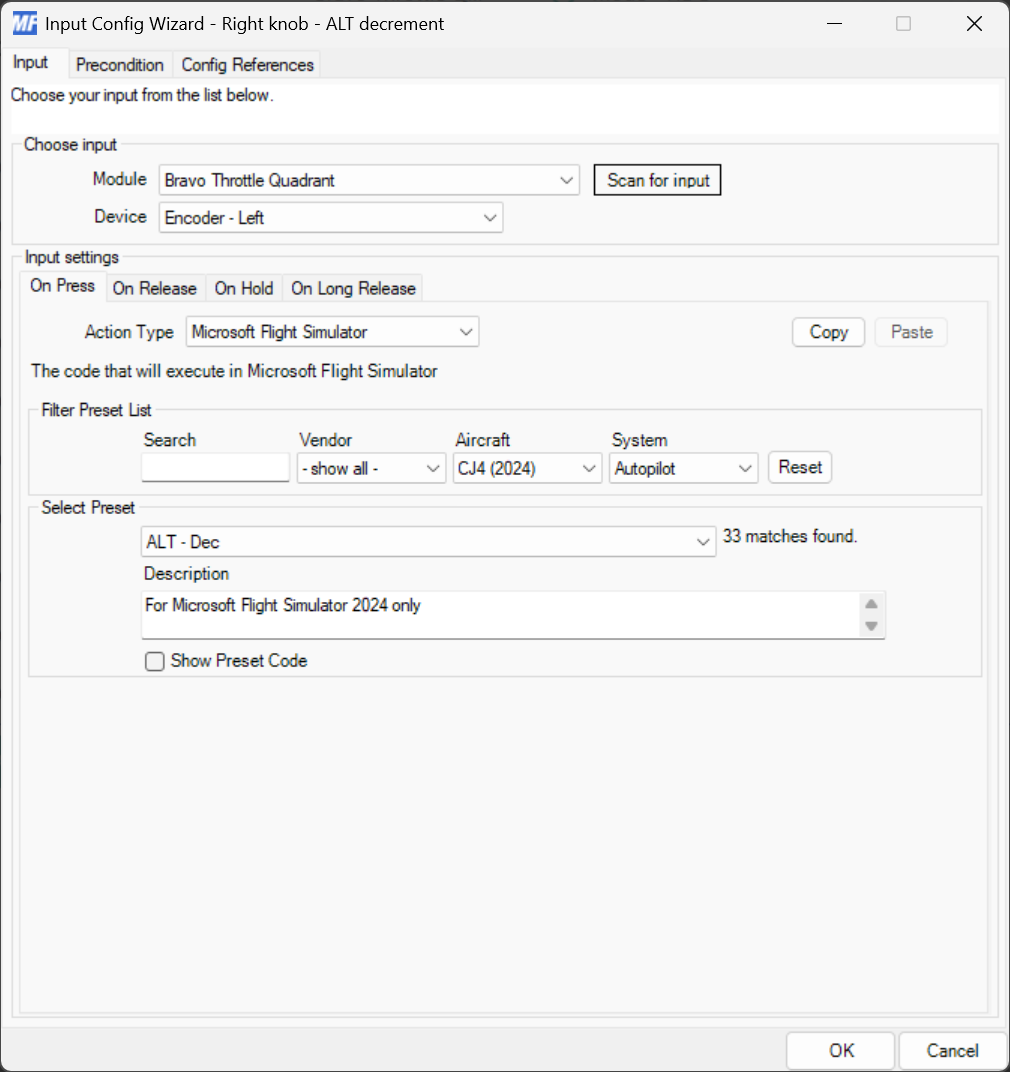Close the Input Config Wizard window
The width and height of the screenshot is (1010, 1072).
pos(974,23)
